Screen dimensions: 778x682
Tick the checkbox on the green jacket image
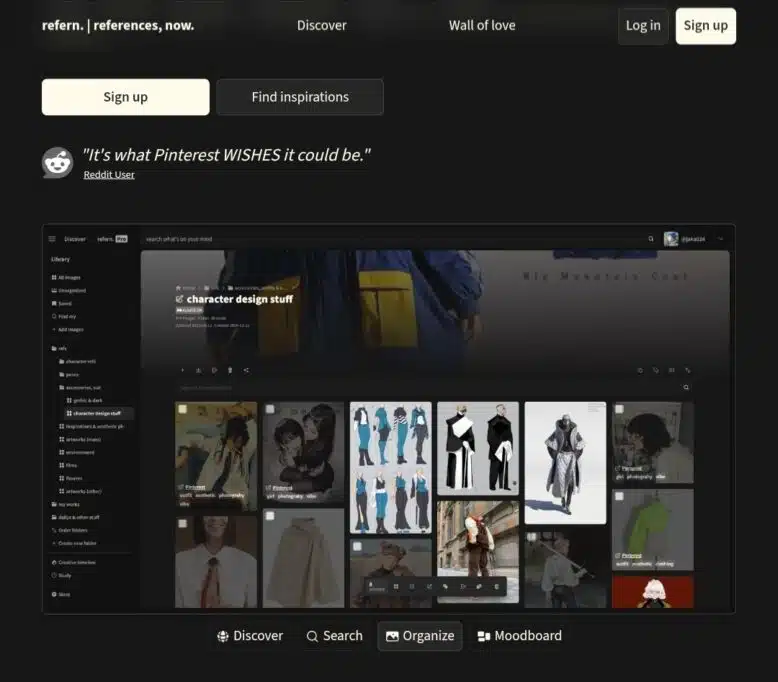[x=619, y=496]
